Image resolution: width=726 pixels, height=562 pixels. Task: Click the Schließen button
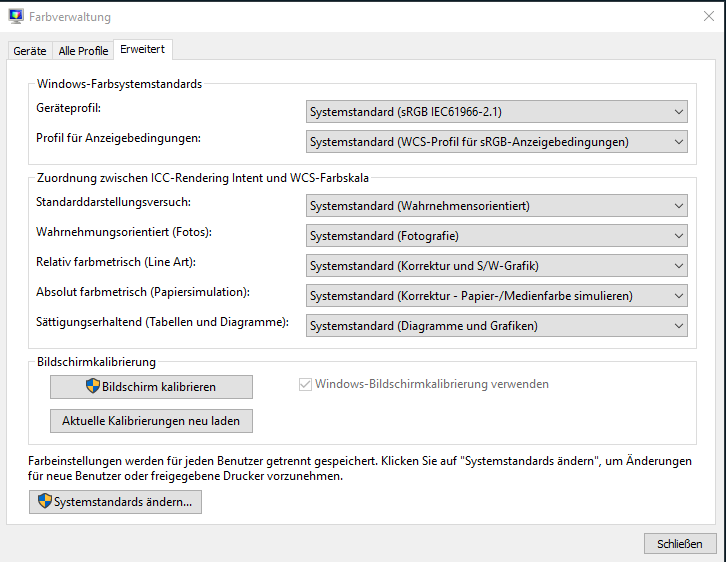pos(680,543)
